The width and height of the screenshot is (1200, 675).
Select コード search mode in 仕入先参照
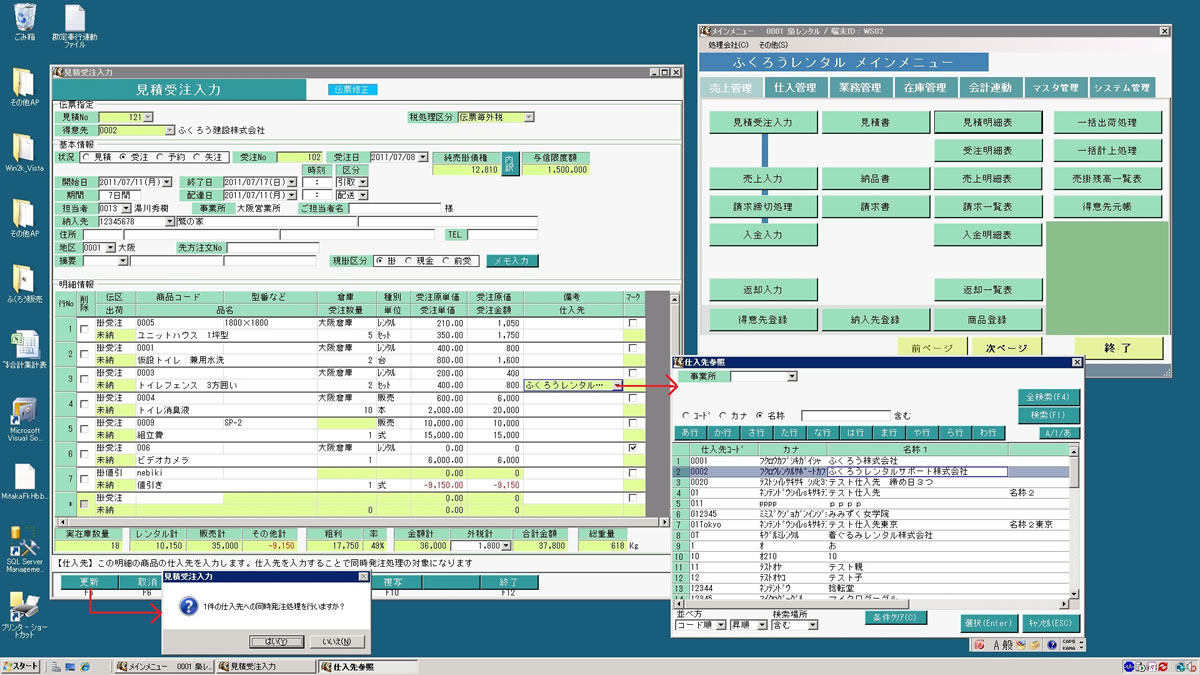point(685,415)
